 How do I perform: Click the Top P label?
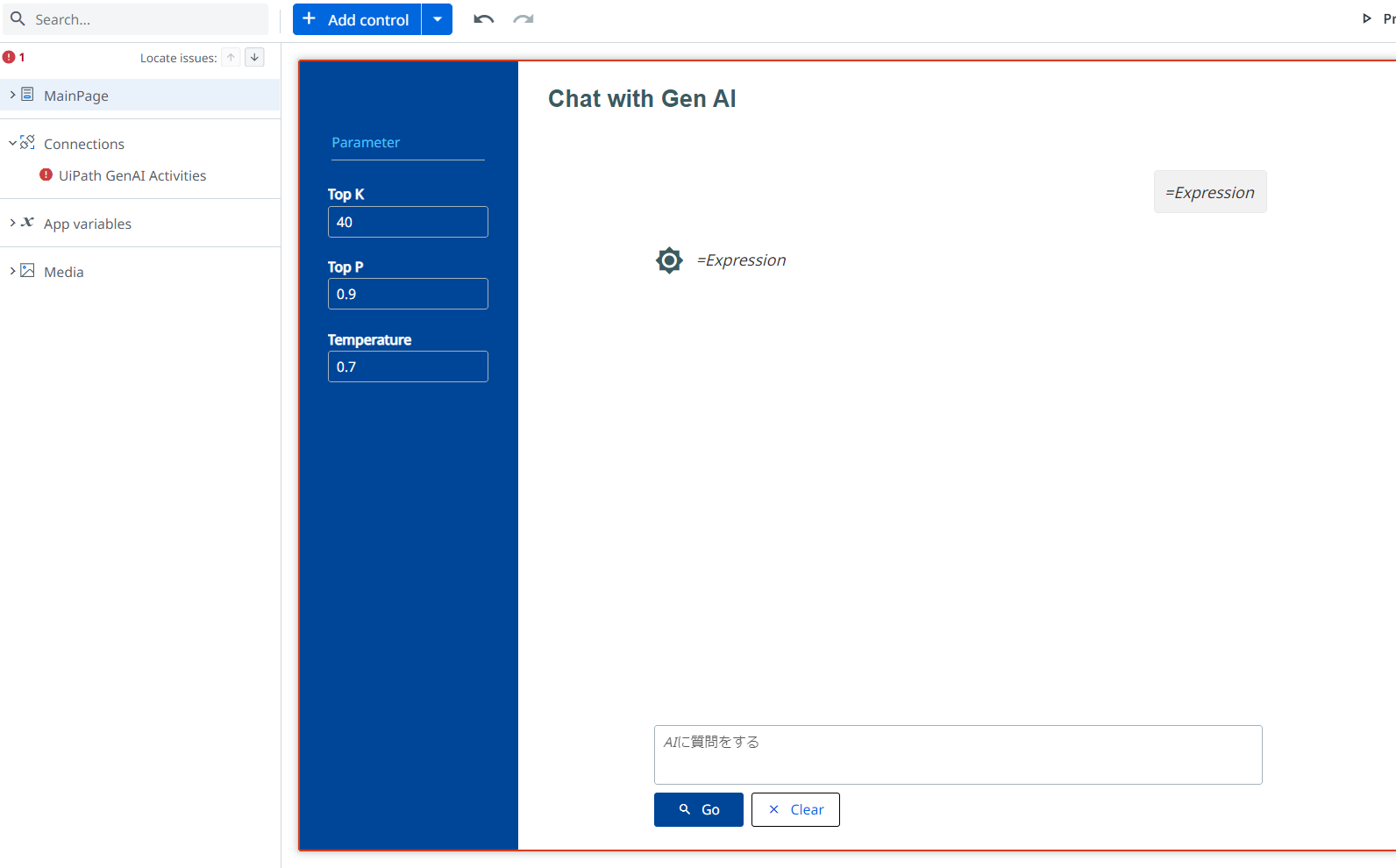[345, 267]
